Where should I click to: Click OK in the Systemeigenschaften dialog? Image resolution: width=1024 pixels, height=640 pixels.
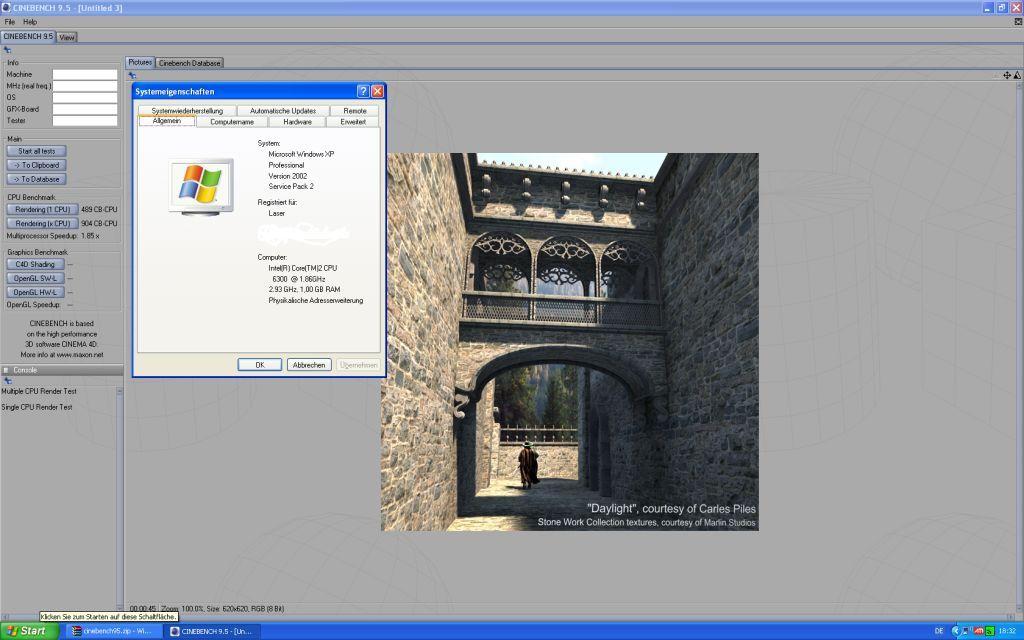pos(260,365)
